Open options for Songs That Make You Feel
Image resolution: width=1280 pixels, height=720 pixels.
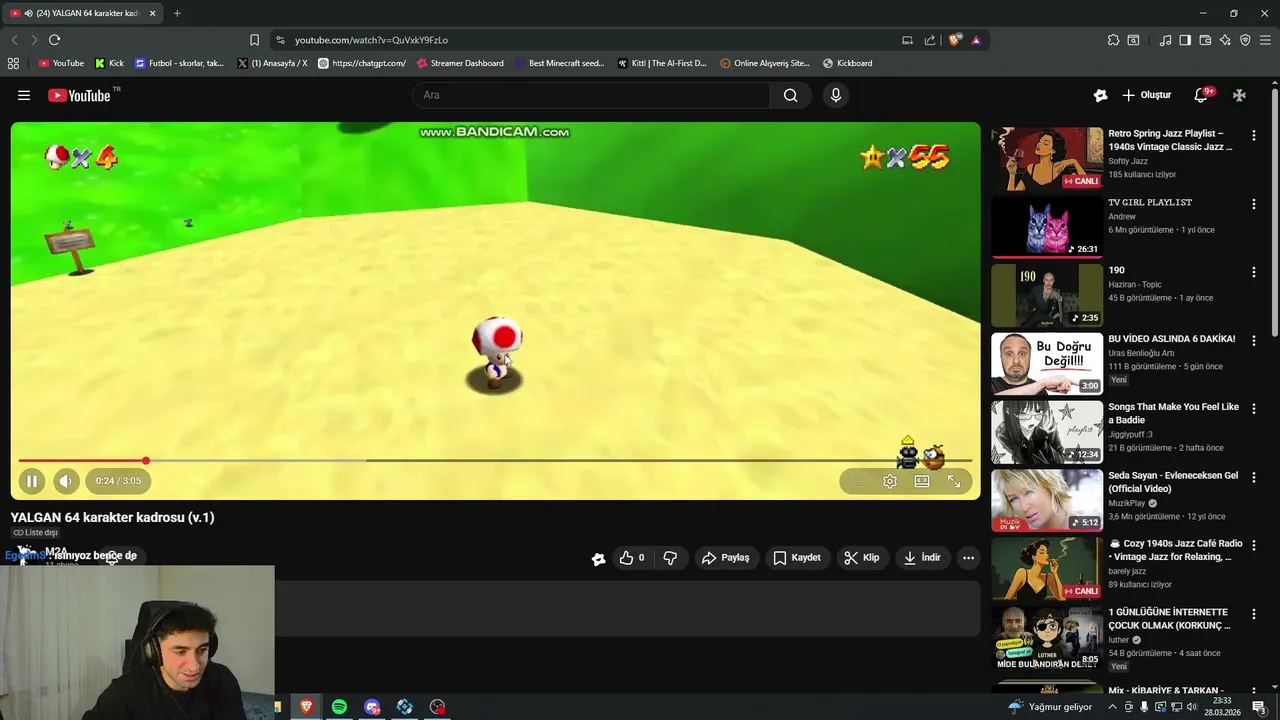click(x=1253, y=409)
